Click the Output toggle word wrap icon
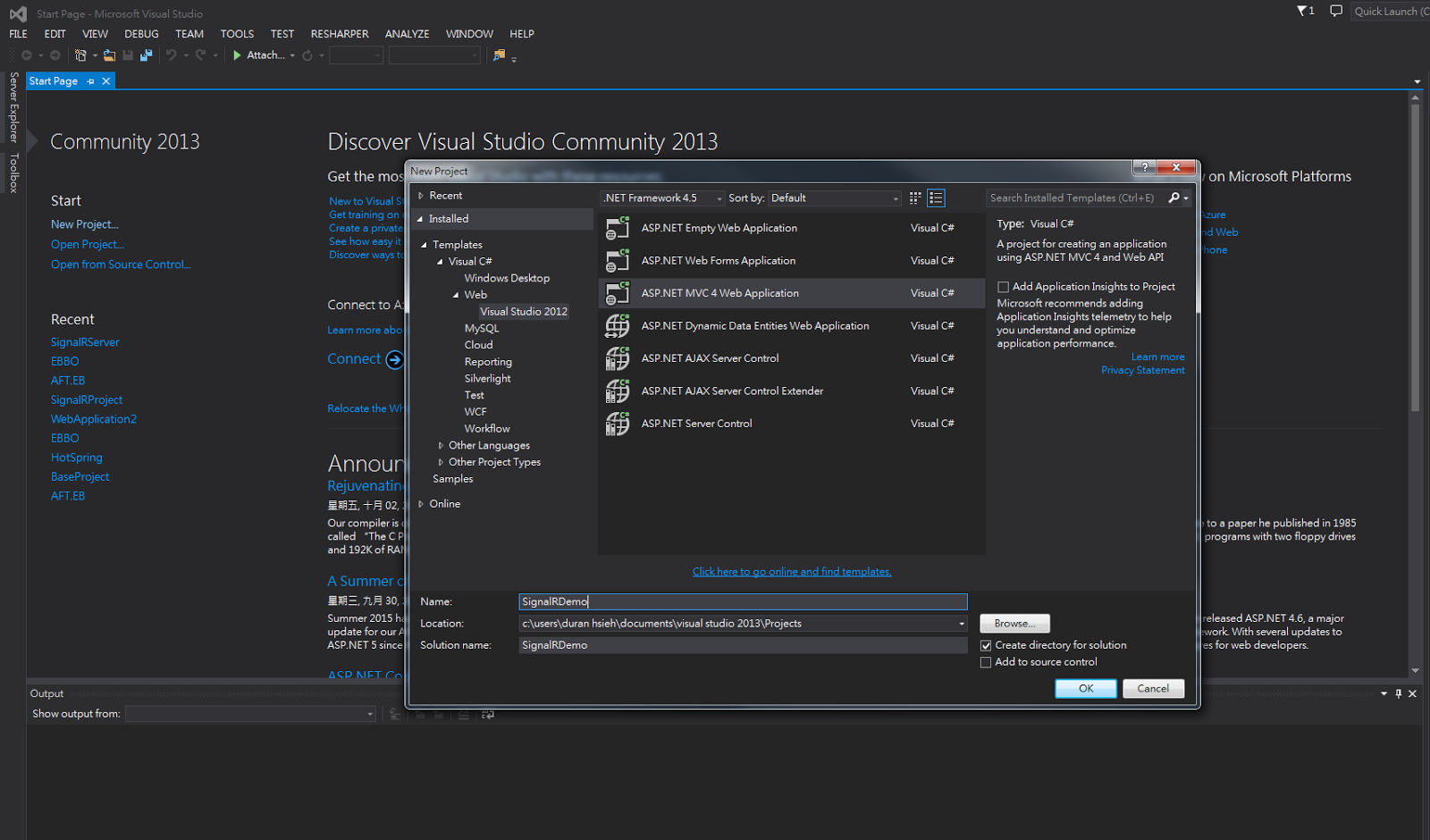Viewport: 1430px width, 840px height. click(x=487, y=714)
